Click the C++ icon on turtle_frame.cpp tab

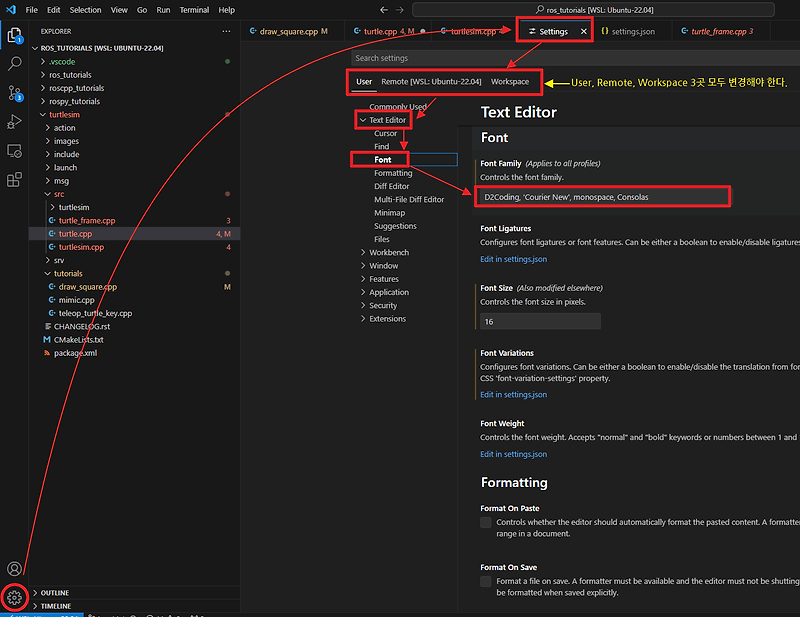[x=684, y=31]
